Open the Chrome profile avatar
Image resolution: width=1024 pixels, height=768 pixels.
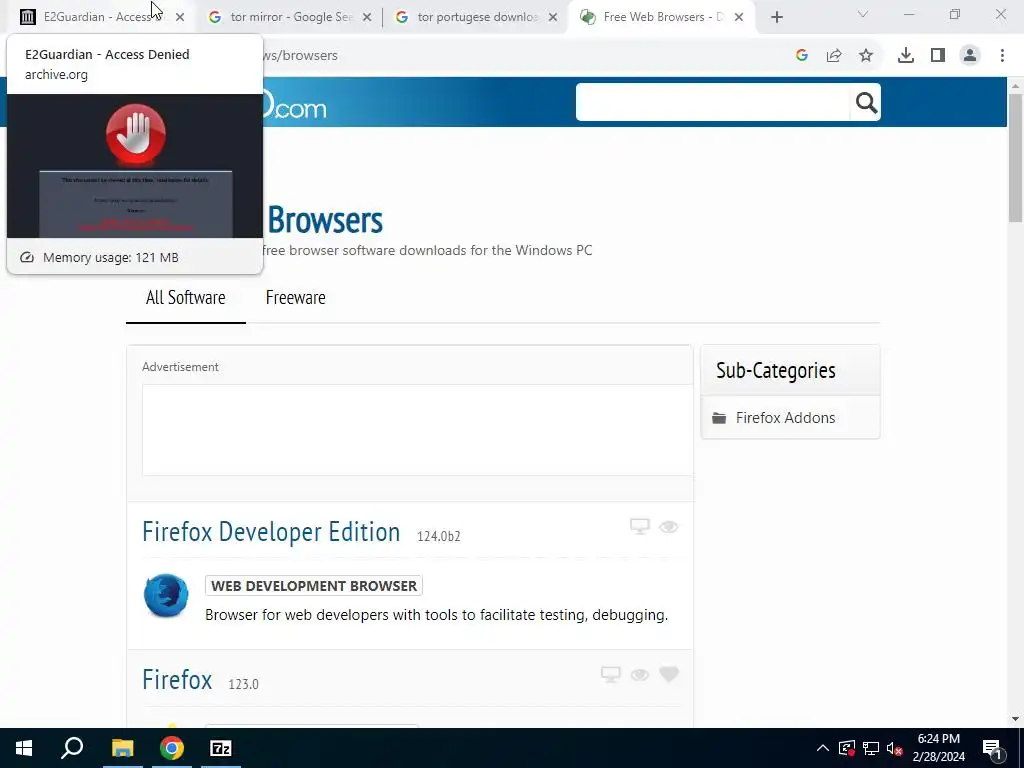pyautogui.click(x=970, y=56)
